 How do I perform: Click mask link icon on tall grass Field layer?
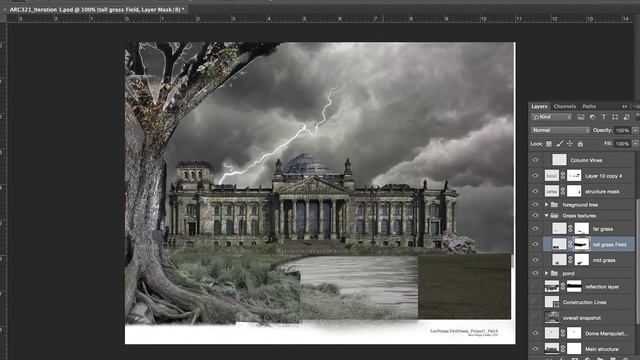point(571,244)
